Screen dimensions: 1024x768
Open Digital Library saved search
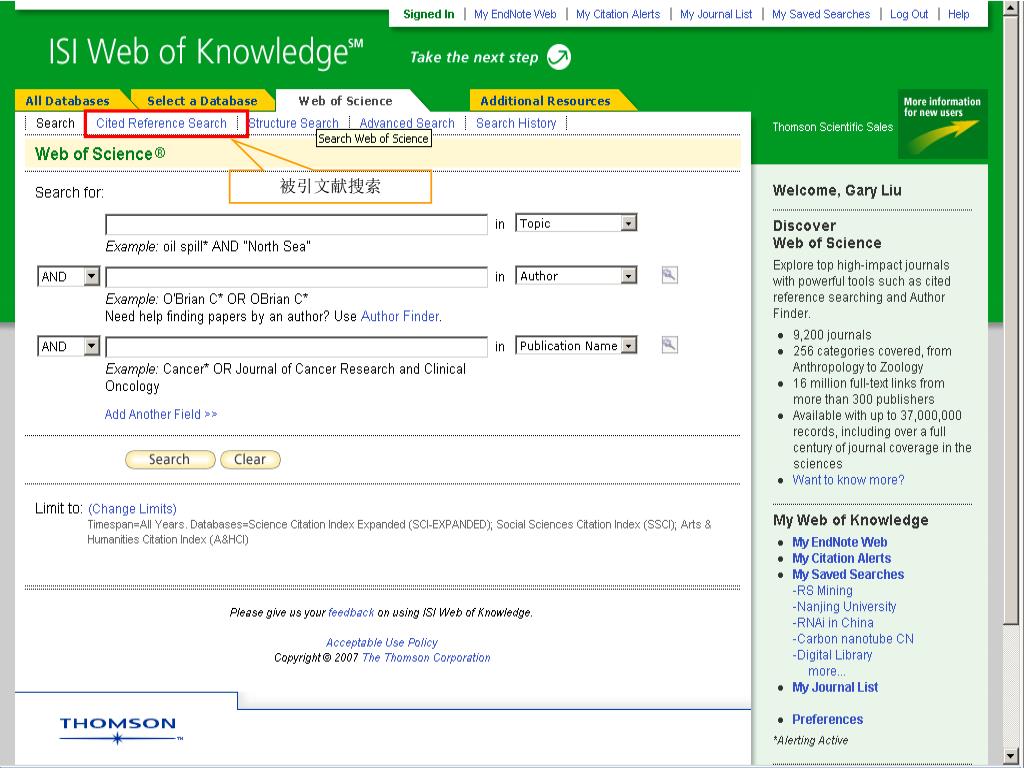coord(832,655)
